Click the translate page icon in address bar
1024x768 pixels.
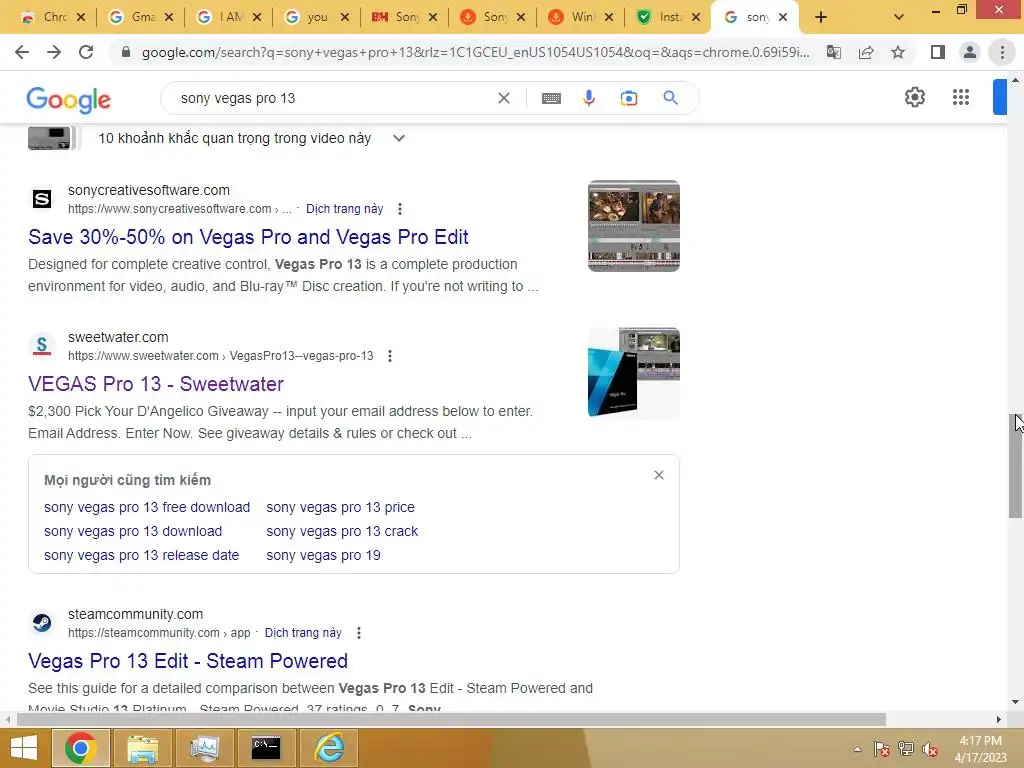834,52
